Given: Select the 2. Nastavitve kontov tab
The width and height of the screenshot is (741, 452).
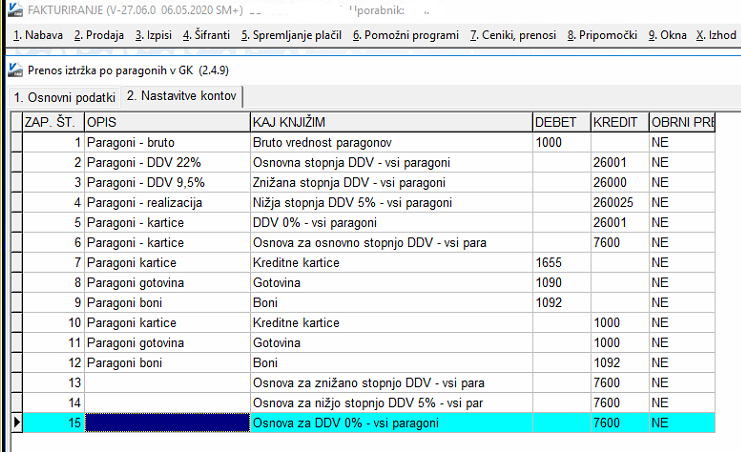Looking at the screenshot, I should pos(183,97).
